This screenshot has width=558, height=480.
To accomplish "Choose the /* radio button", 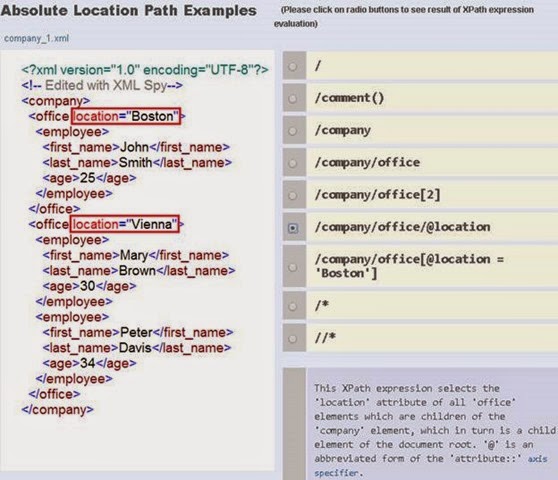I will pyautogui.click(x=293, y=306).
